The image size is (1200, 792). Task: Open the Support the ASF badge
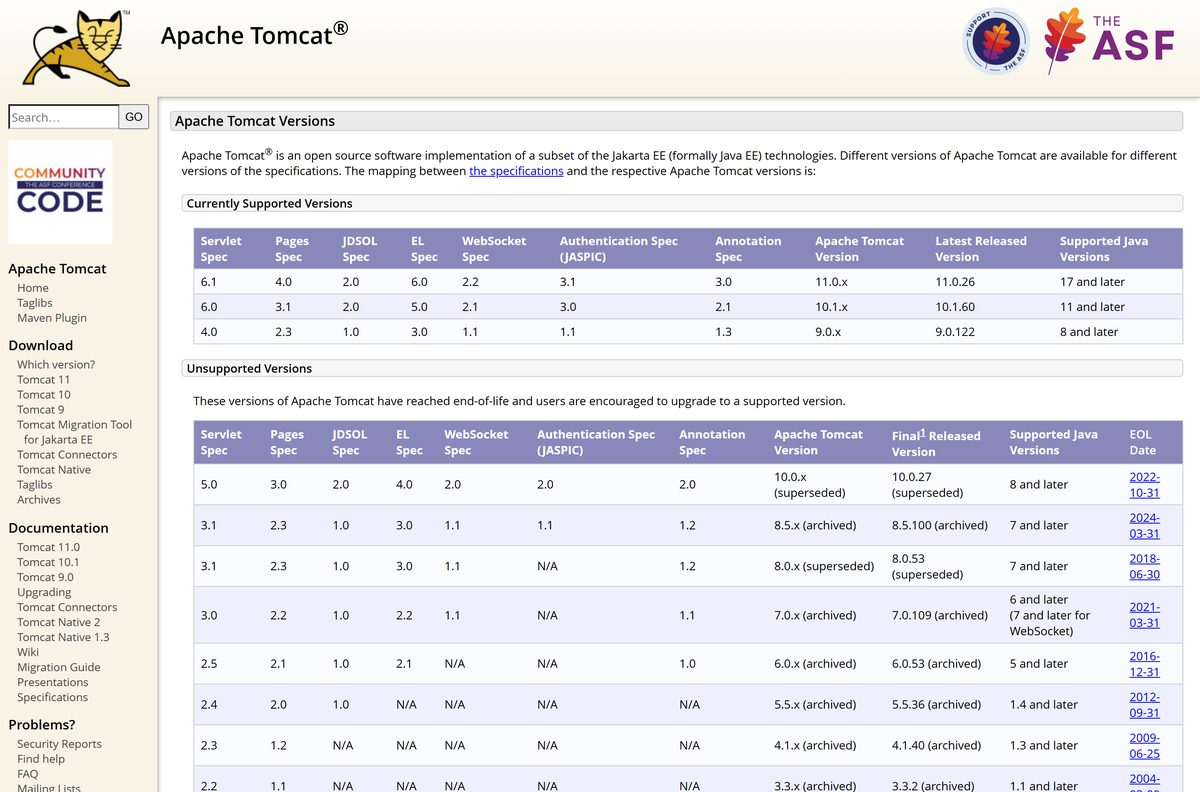996,41
